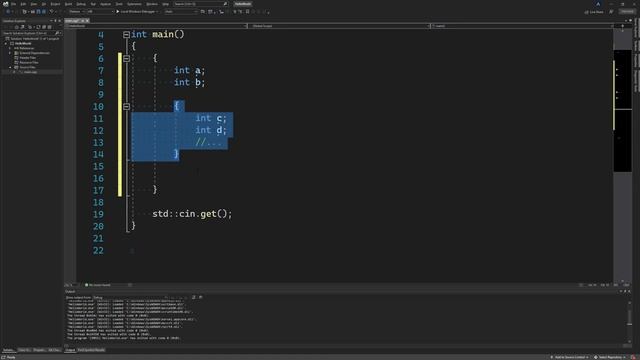Click the Live Share button
640x360 pixels.
pos(594,12)
